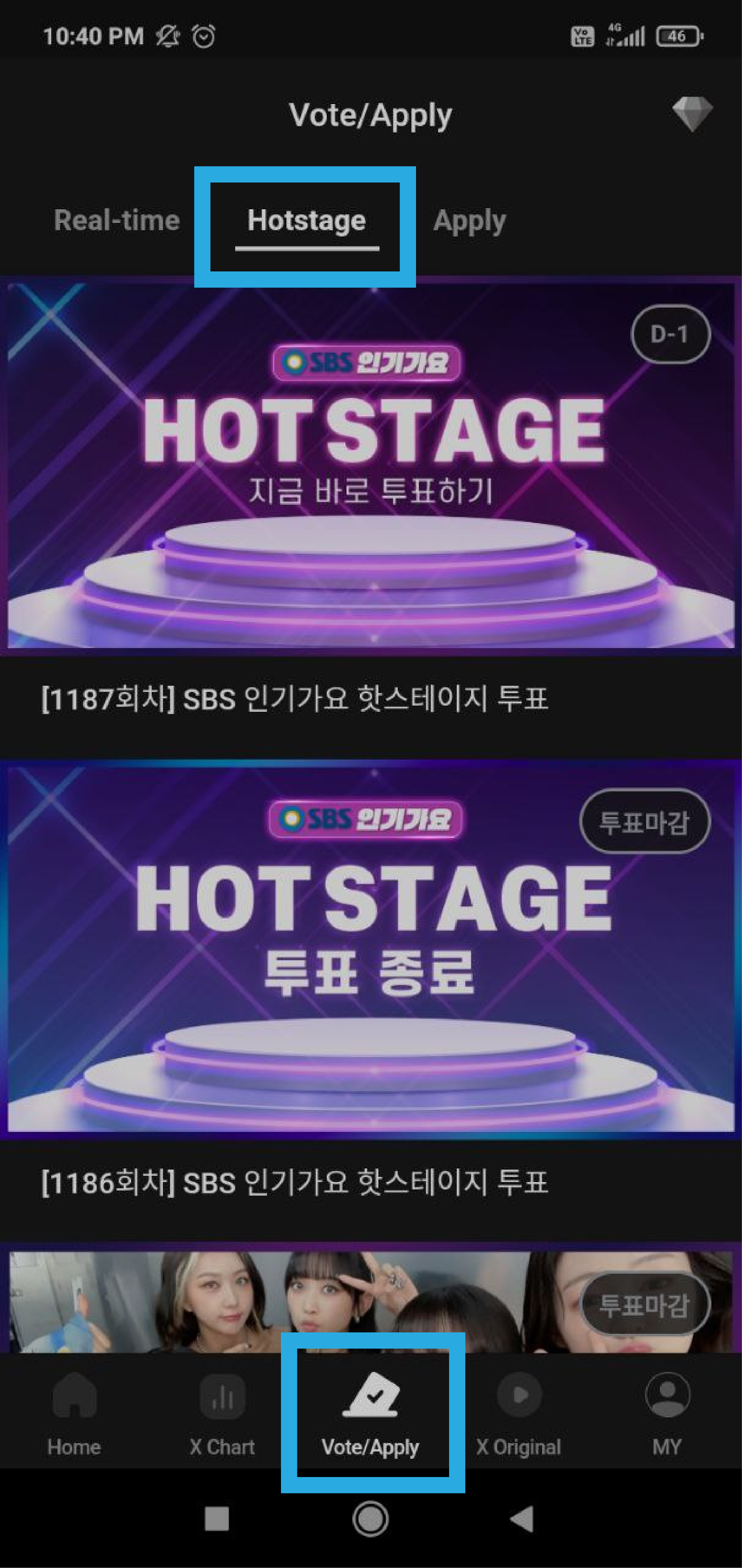The width and height of the screenshot is (742, 1568).
Task: Open the ended Hot Stage 투표 종료 banner
Action: (371, 949)
